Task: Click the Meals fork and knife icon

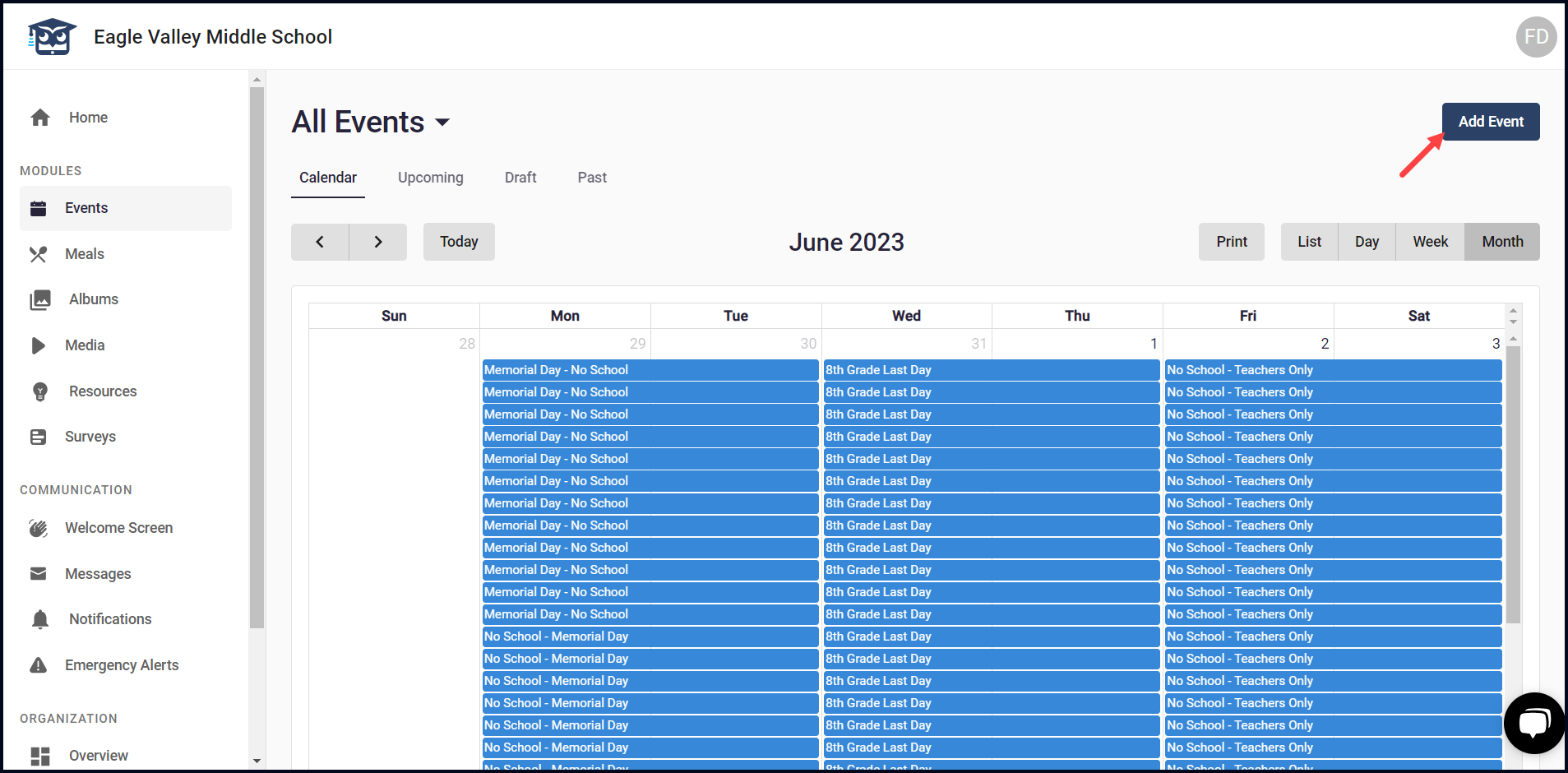Action: pyautogui.click(x=39, y=254)
